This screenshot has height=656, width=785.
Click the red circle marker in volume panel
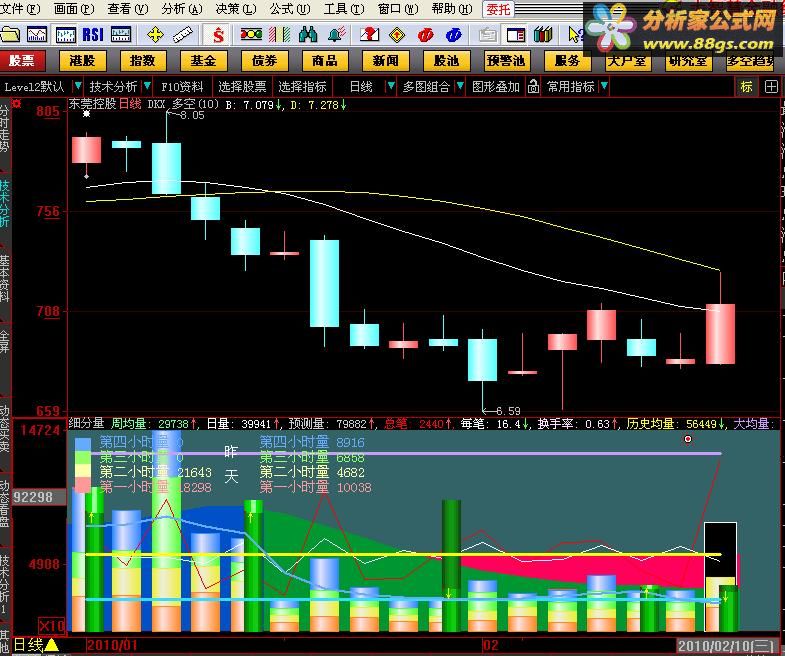point(688,439)
